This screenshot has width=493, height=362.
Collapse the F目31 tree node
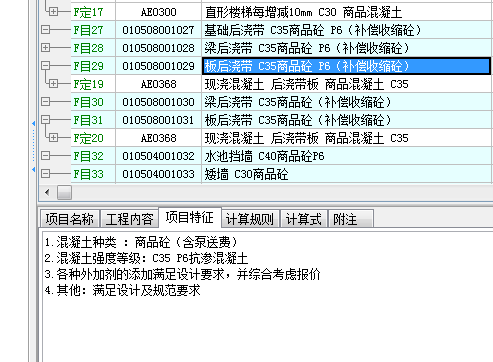point(45,120)
